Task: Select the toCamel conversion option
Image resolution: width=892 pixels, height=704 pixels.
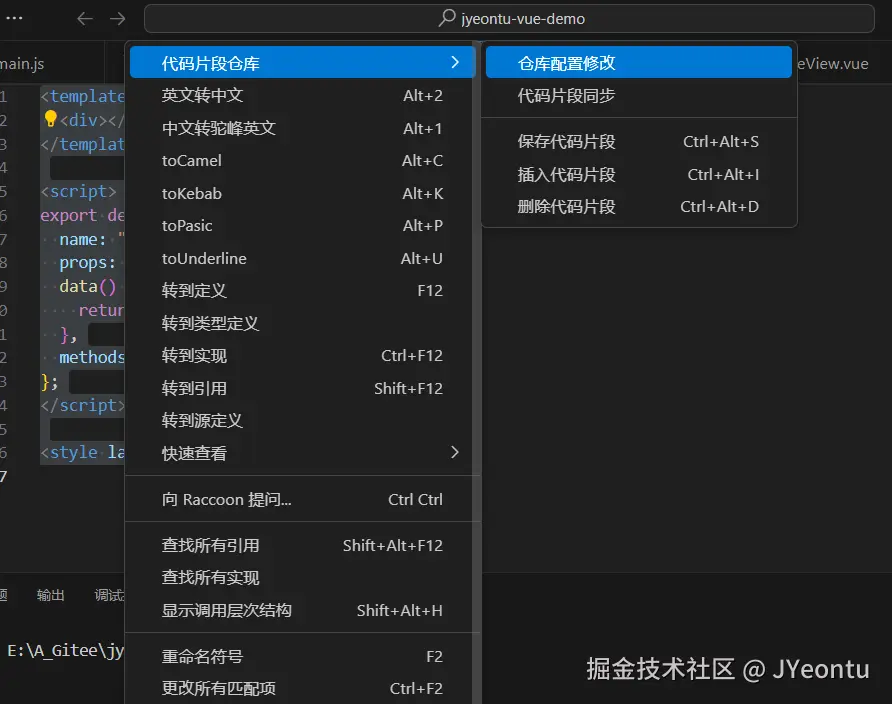Action: click(191, 161)
